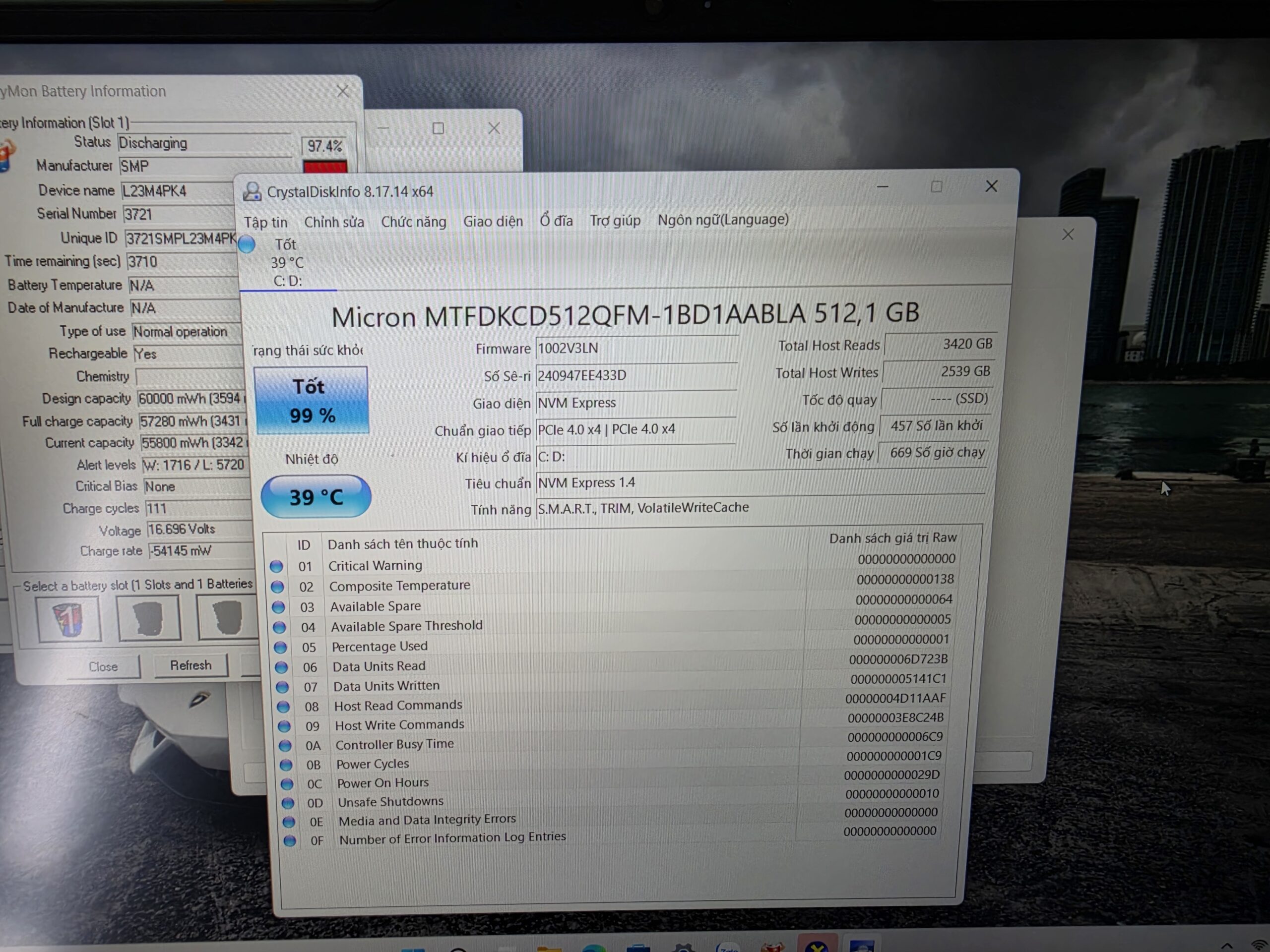Click the status orb for Critical Warning
This screenshot has width=1270, height=952.
276,566
